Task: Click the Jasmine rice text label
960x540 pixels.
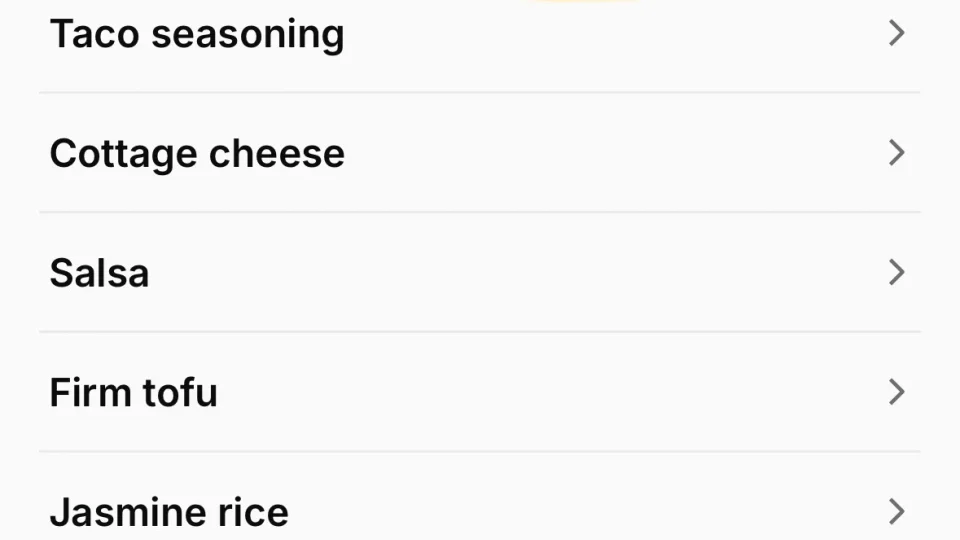Action: coord(169,512)
